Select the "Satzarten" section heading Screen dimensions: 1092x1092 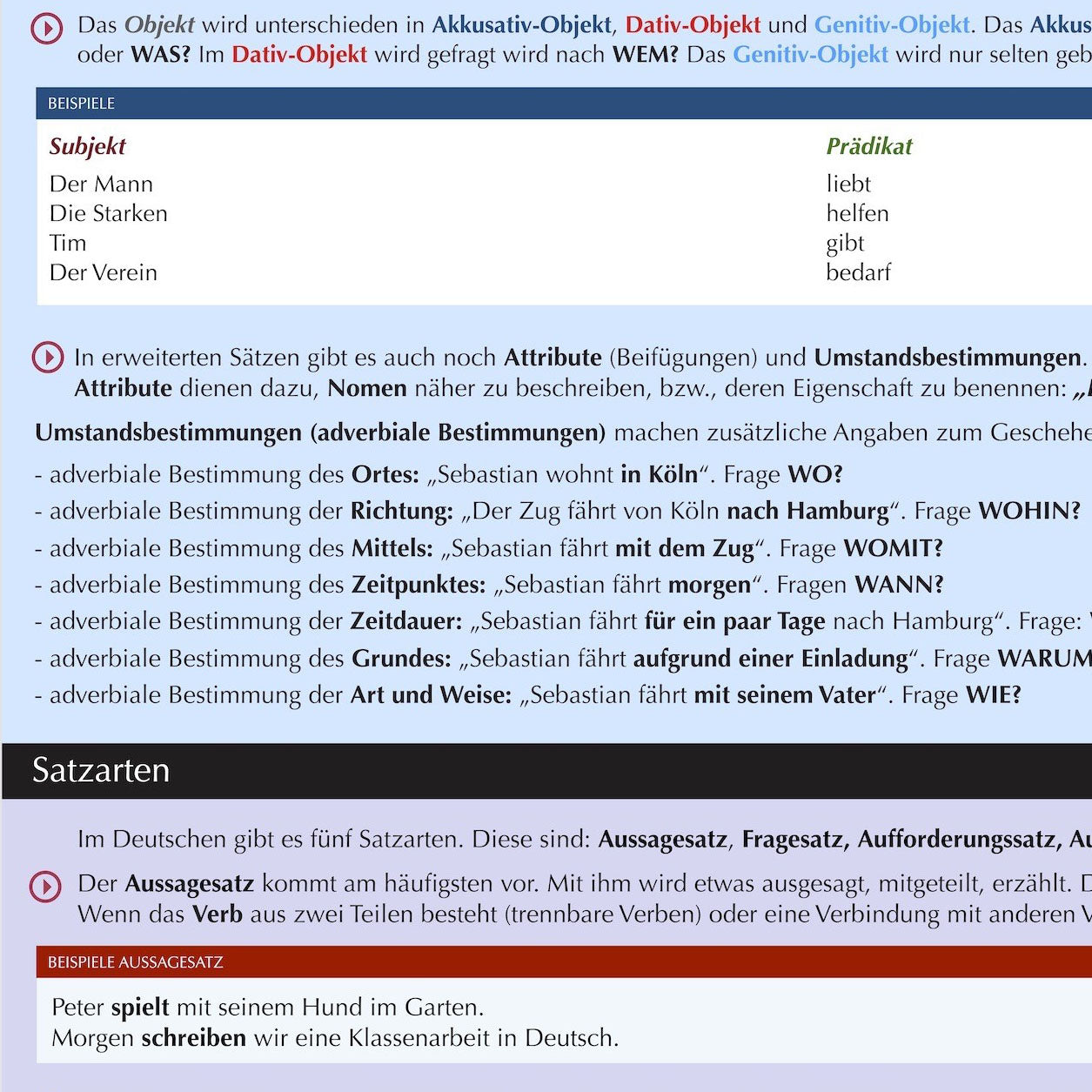[x=101, y=771]
